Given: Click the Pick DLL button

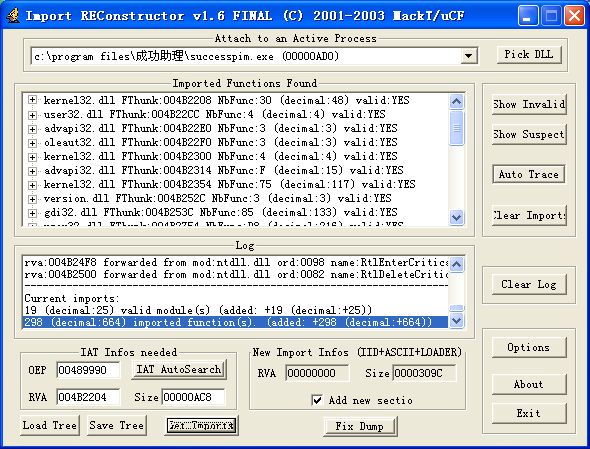Looking at the screenshot, I should (x=529, y=54).
